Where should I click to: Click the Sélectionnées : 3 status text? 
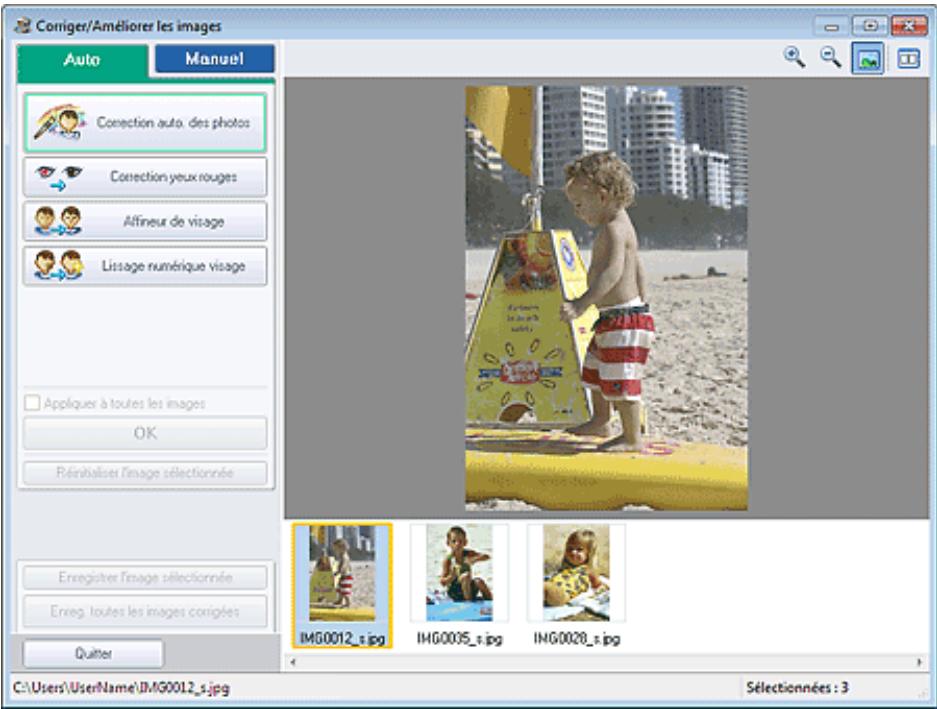tap(797, 688)
